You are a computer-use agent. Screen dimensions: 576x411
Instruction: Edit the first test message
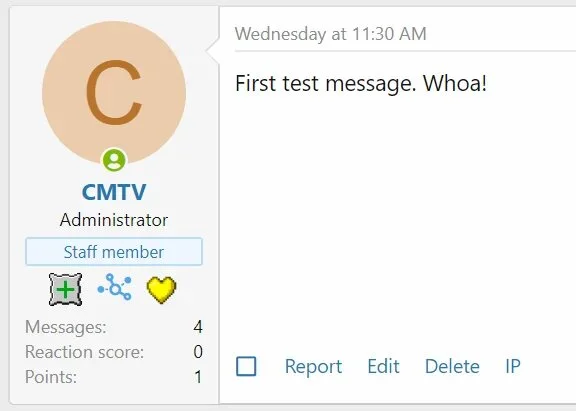pyautogui.click(x=384, y=366)
